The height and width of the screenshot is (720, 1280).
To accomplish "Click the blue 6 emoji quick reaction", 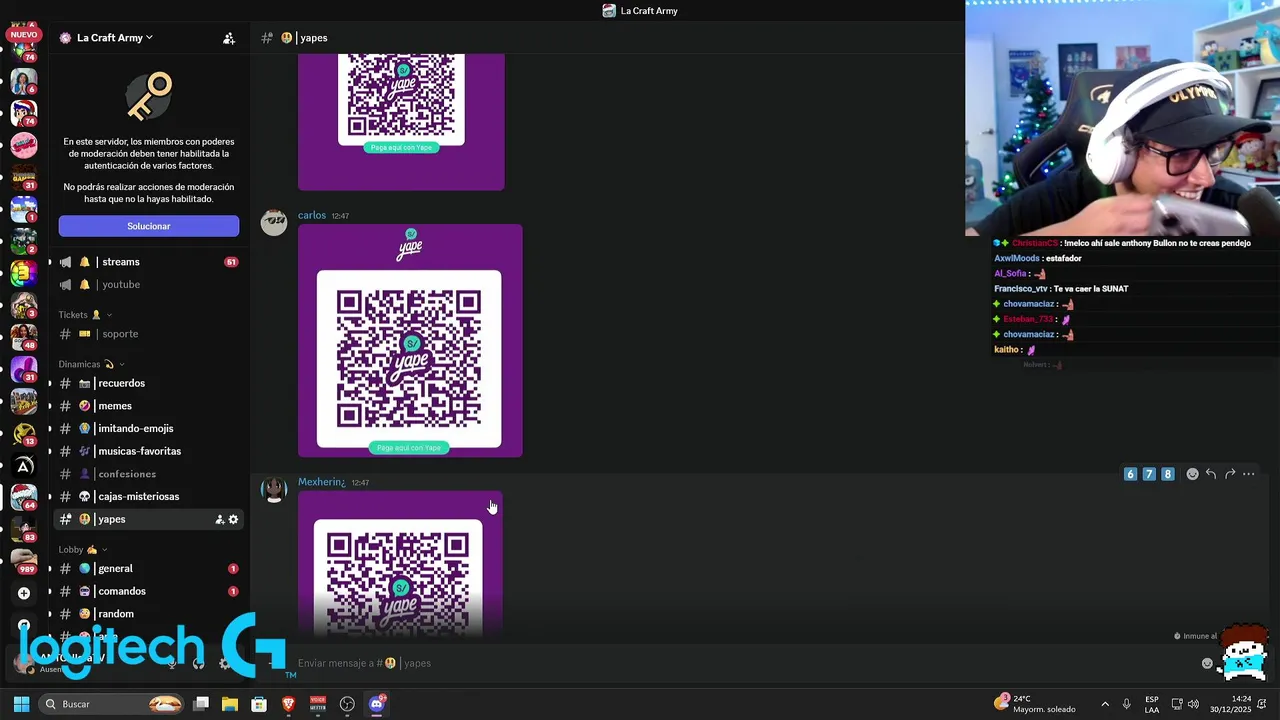I will click(1130, 474).
